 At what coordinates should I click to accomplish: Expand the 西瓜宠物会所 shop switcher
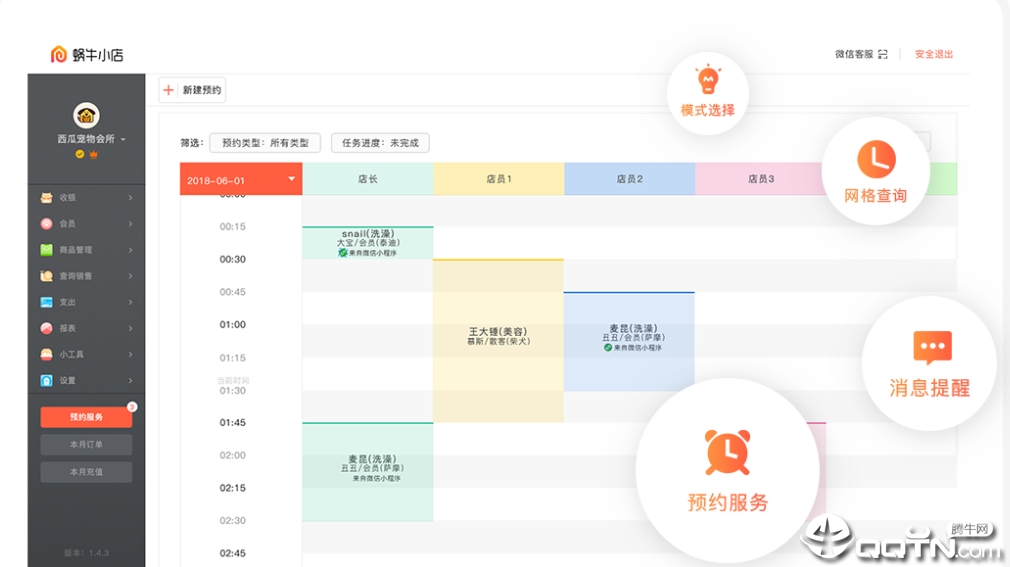coord(91,139)
